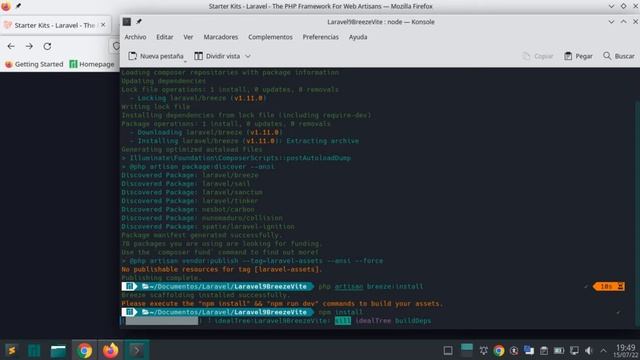
Task: Open the Marcadores menu
Action: click(220, 37)
